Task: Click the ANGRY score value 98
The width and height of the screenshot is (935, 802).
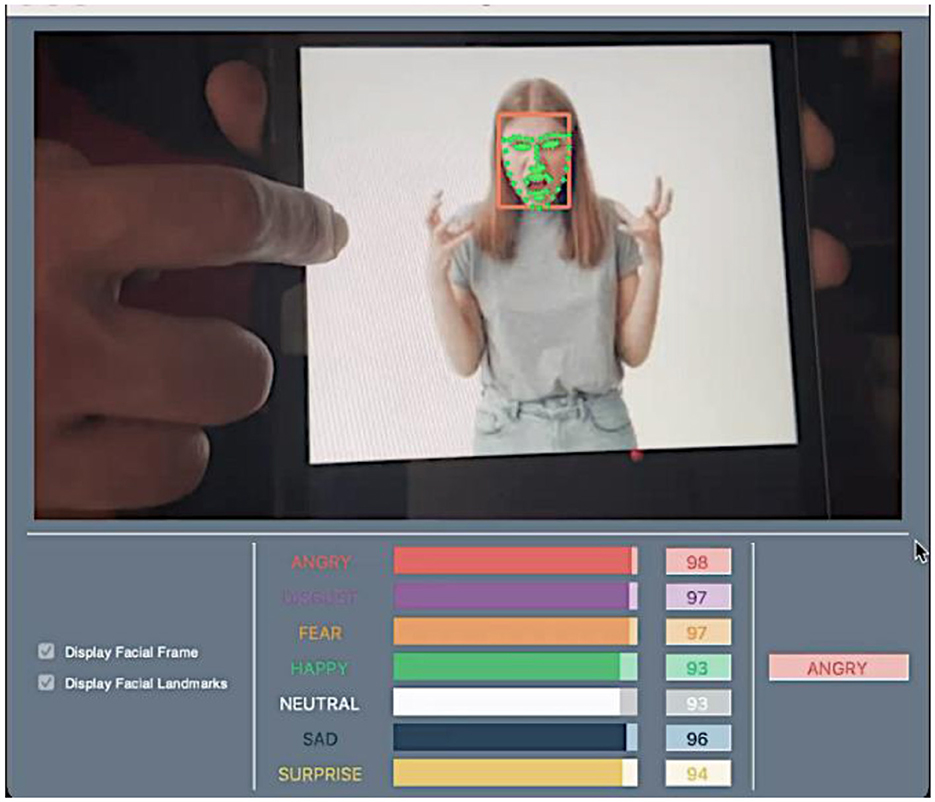Action: click(x=697, y=562)
